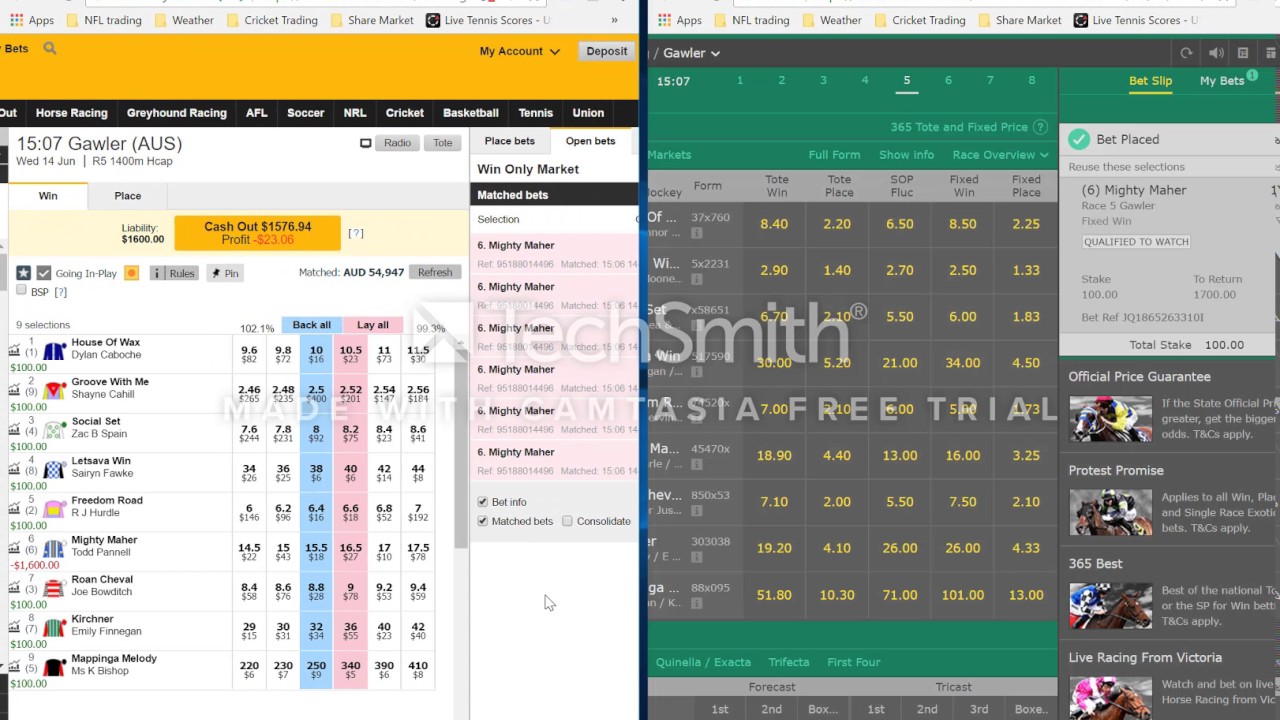The image size is (1280, 720).
Task: Toggle the Going In-Play checkmark
Action: coord(44,273)
